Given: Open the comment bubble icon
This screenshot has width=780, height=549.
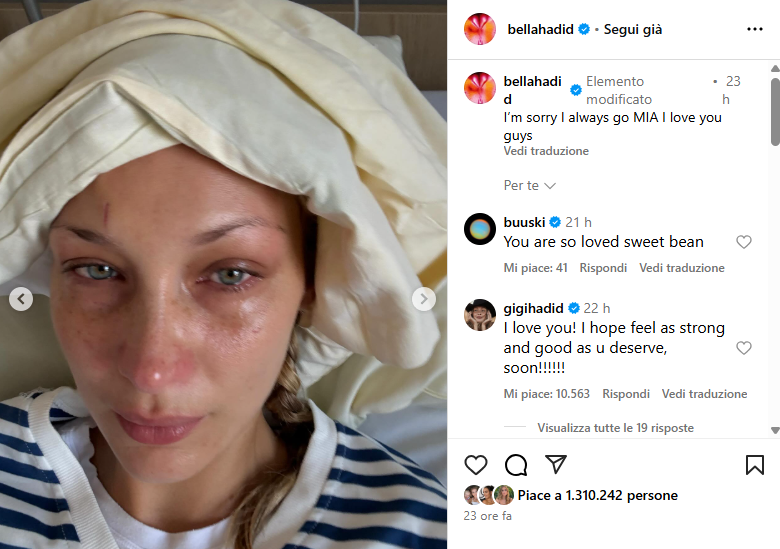Looking at the screenshot, I should [x=516, y=465].
